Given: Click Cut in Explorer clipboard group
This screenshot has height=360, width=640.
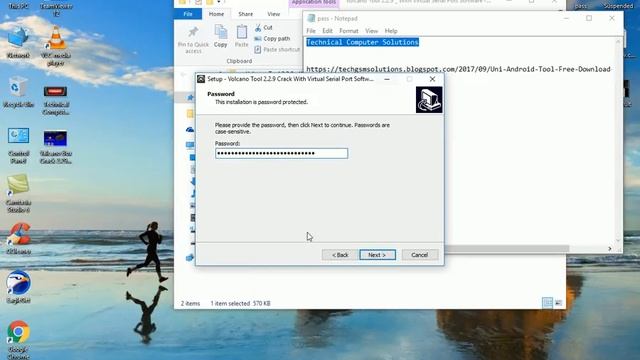Looking at the screenshot, I should point(263,27).
